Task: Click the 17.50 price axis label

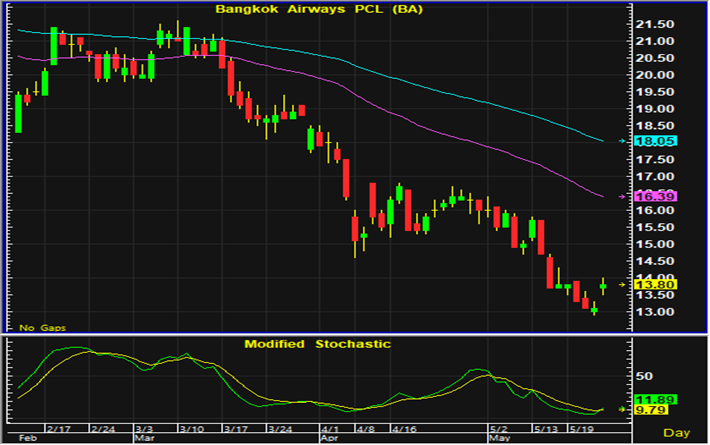Action: coord(655,160)
